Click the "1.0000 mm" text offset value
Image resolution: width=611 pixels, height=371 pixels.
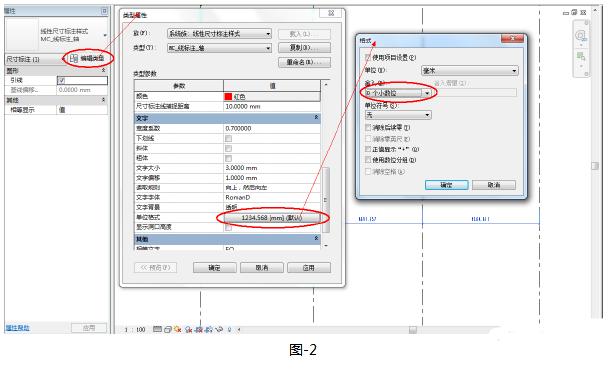(272, 178)
